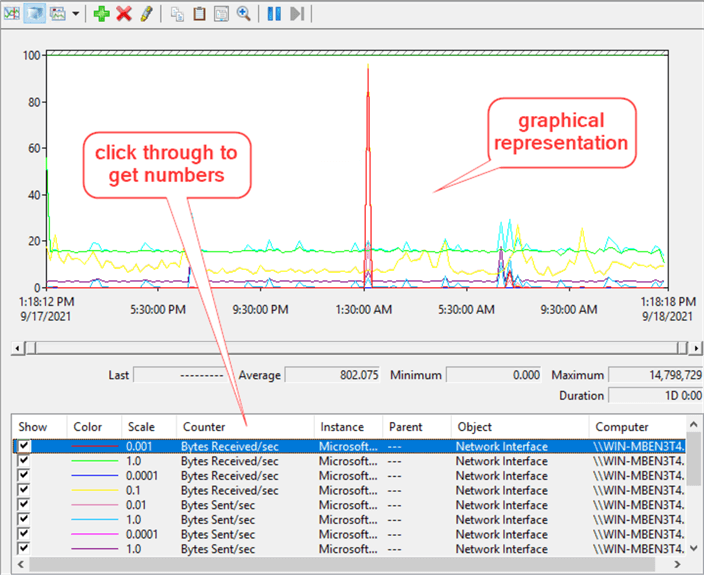704x575 pixels.
Task: Click the green Add counter plus icon
Action: pos(101,14)
